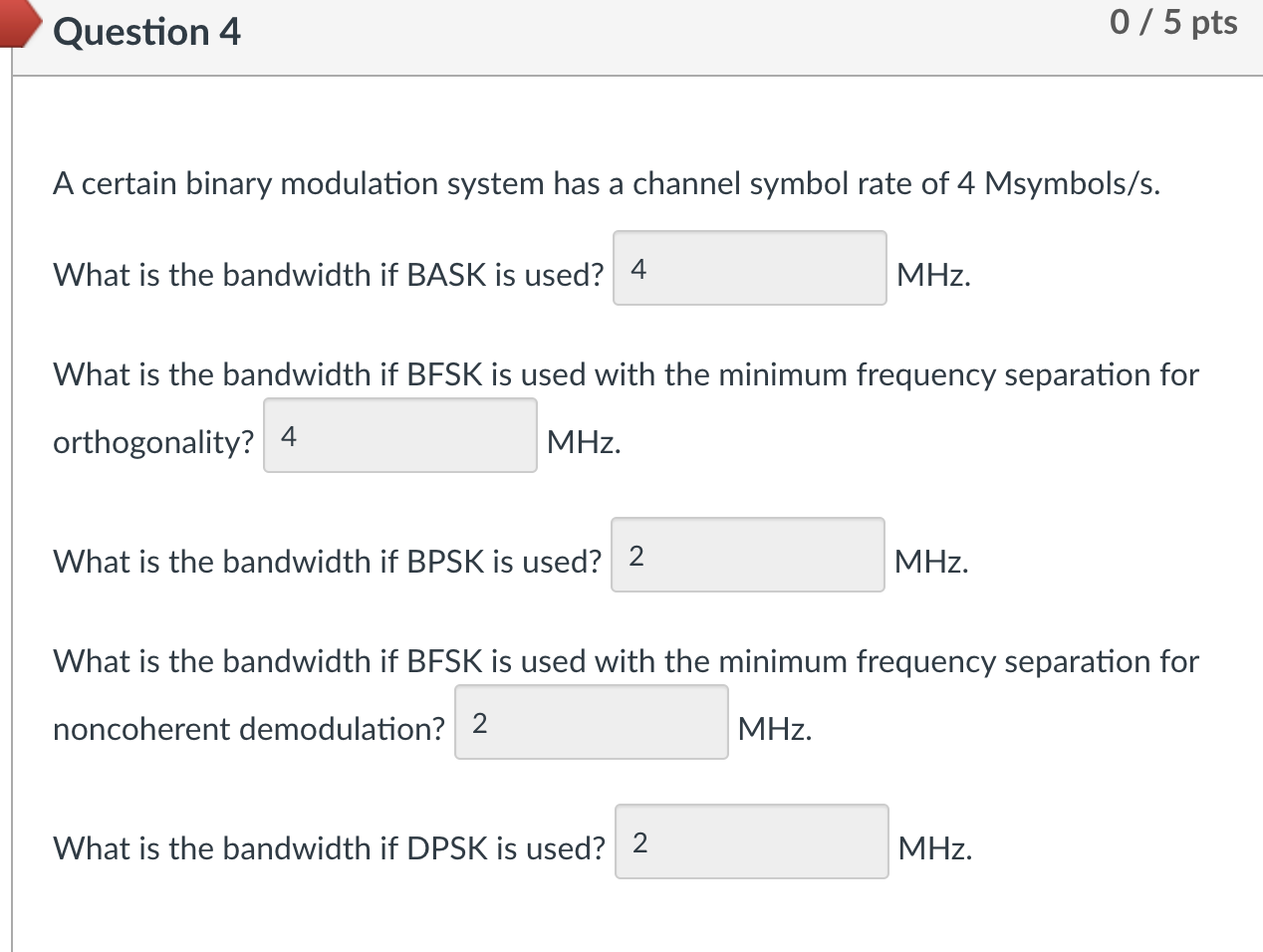The width and height of the screenshot is (1263, 952).
Task: Click the 0 / 5 pts score label
Action: (1173, 22)
